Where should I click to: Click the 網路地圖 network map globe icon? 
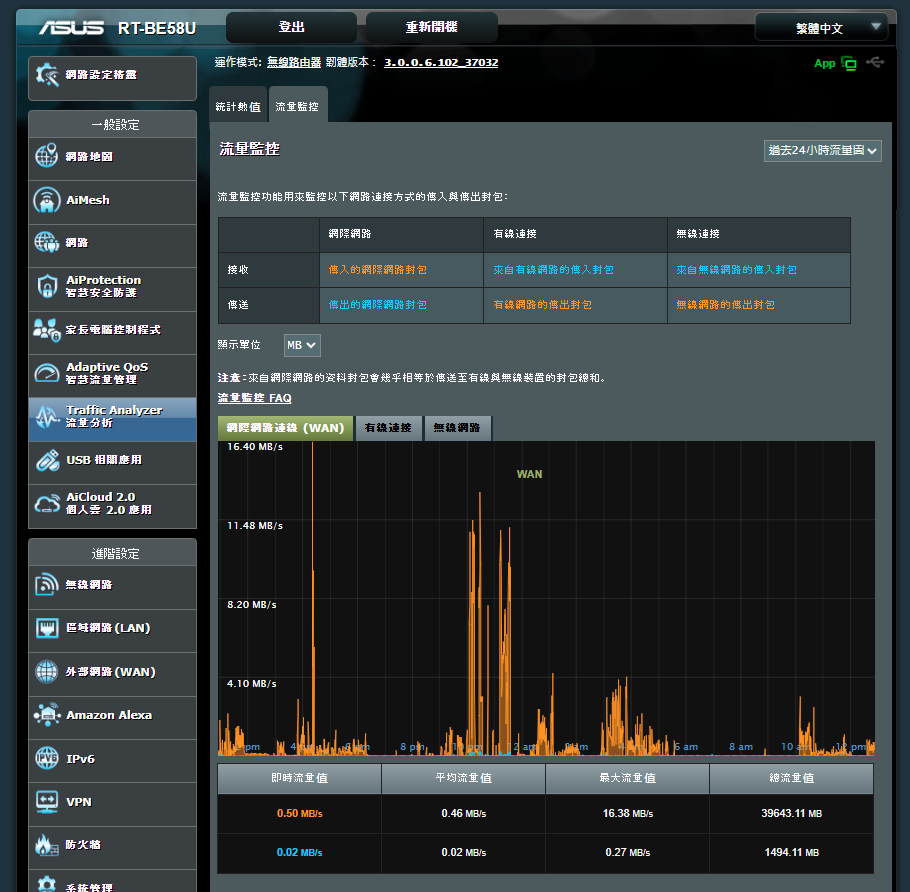tap(46, 156)
